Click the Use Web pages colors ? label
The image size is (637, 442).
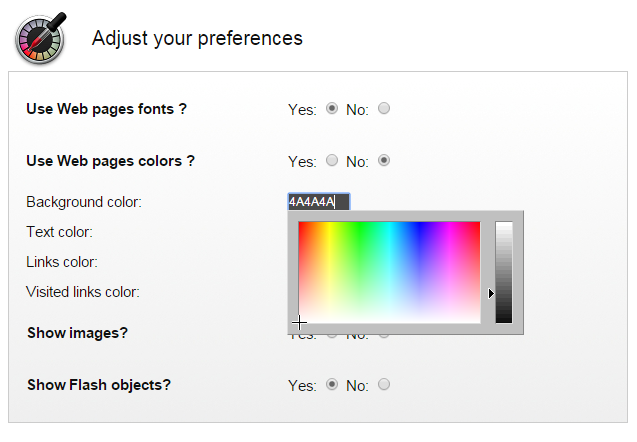point(110,160)
